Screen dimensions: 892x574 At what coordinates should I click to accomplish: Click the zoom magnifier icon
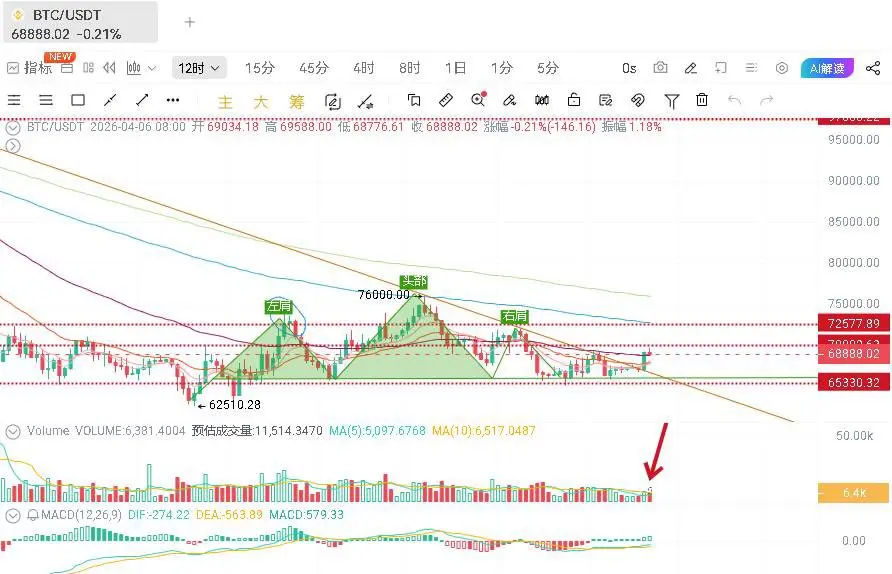(478, 100)
